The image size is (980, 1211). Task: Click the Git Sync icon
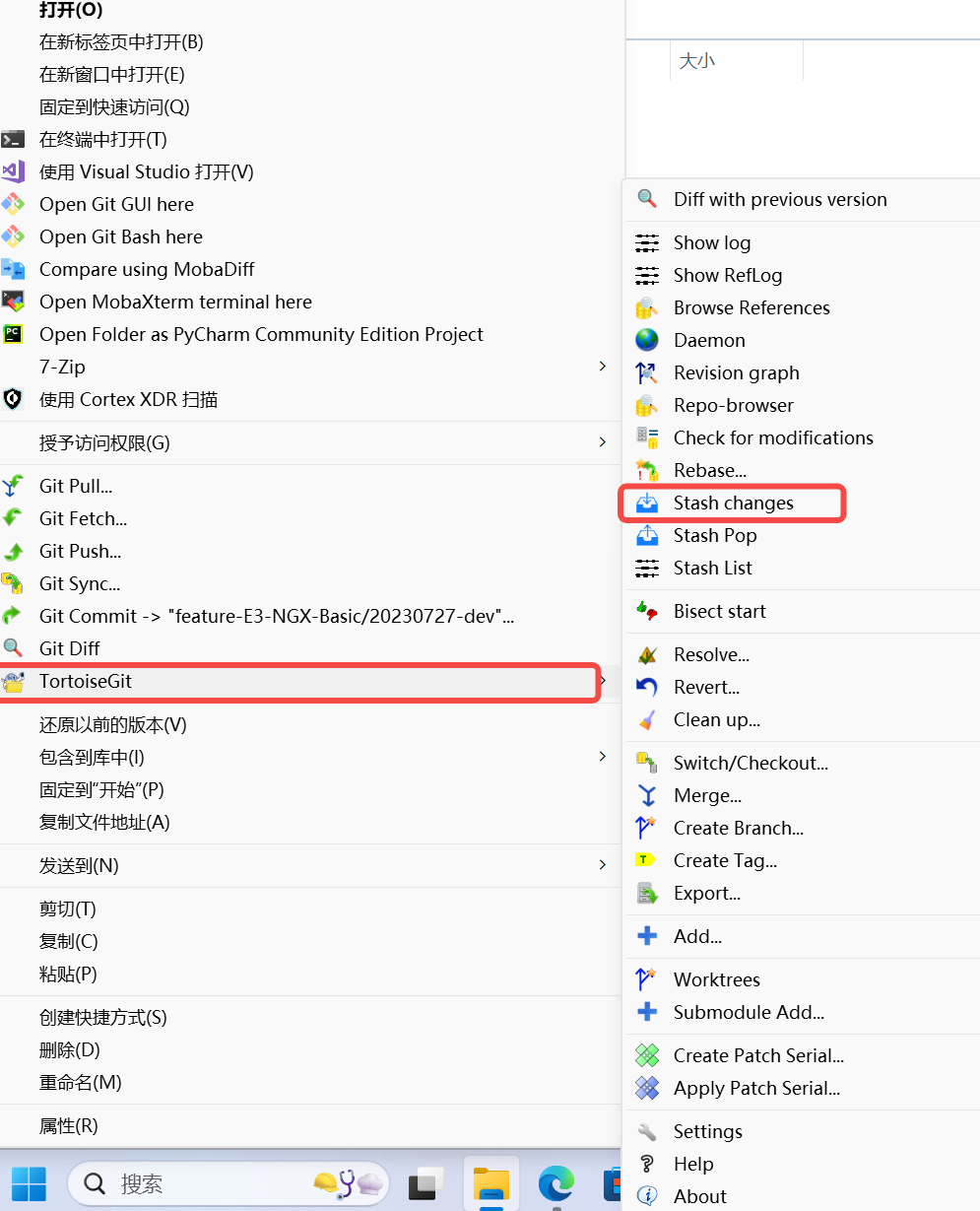pos(12,583)
